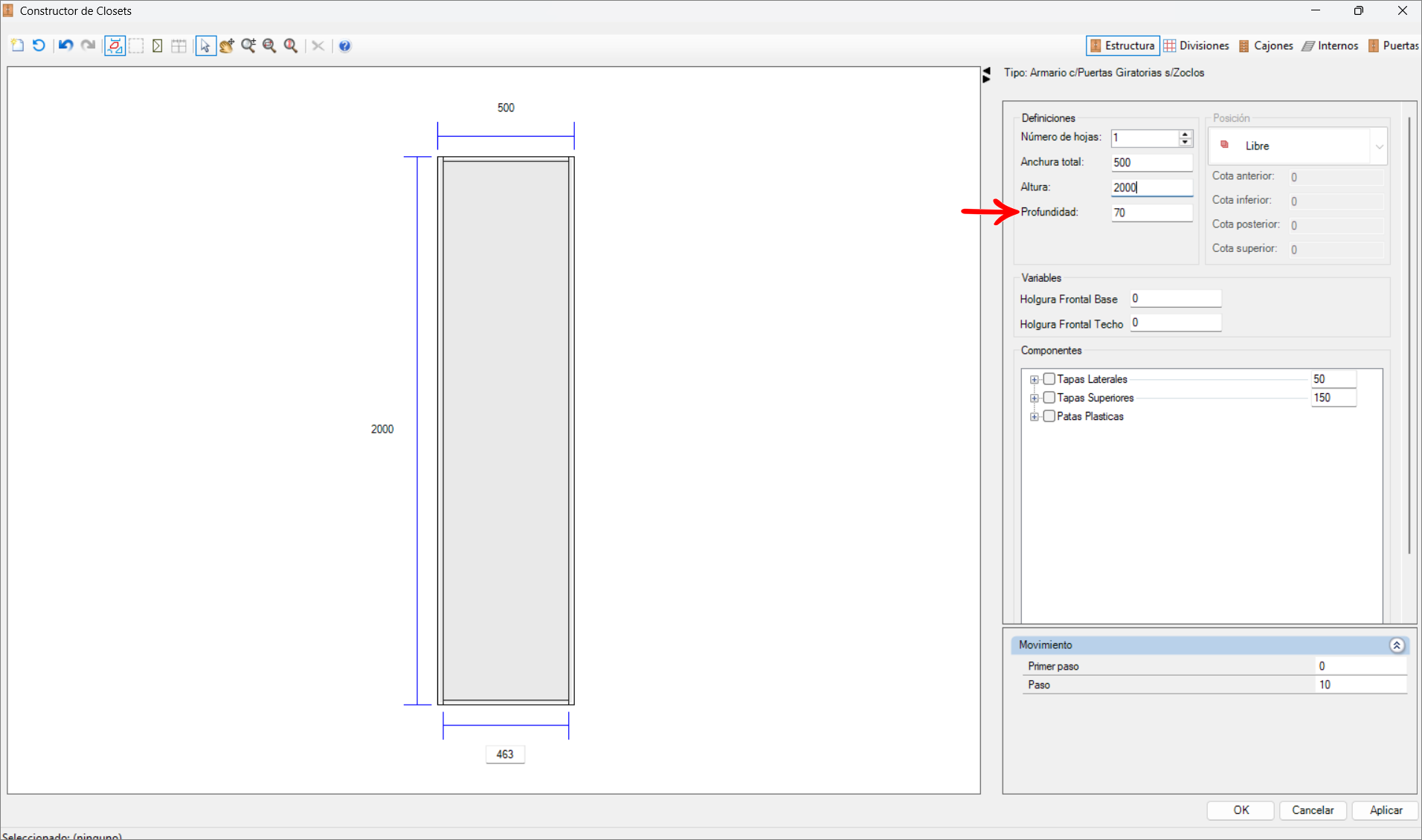Screen dimensions: 1422x840
Task: Open the help question mark icon
Action: pyautogui.click(x=344, y=45)
